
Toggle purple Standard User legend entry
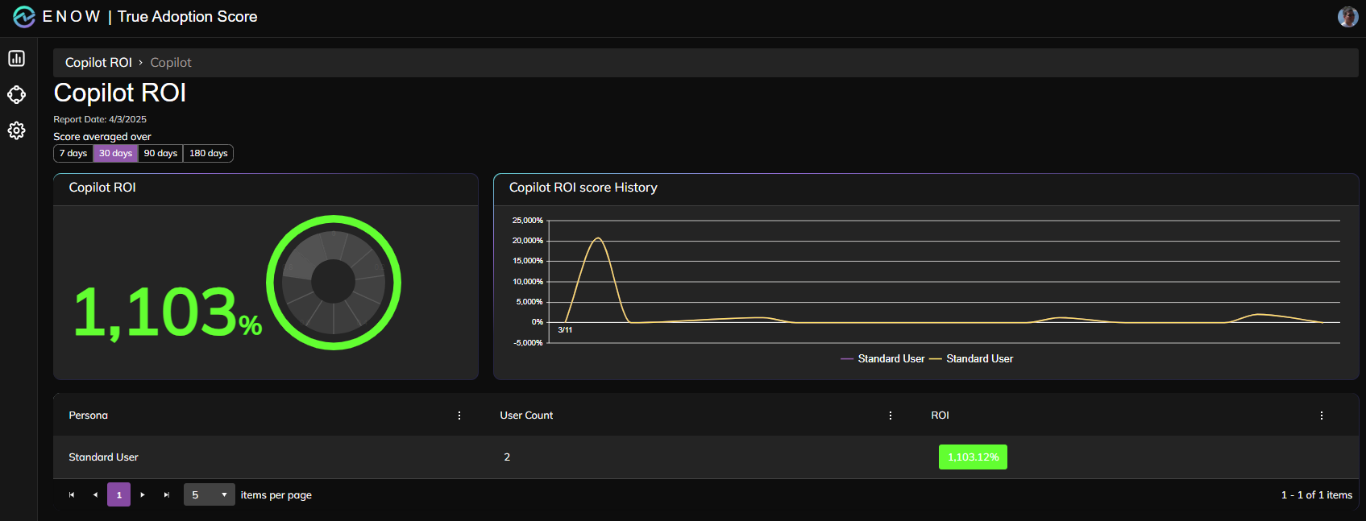[x=883, y=358]
